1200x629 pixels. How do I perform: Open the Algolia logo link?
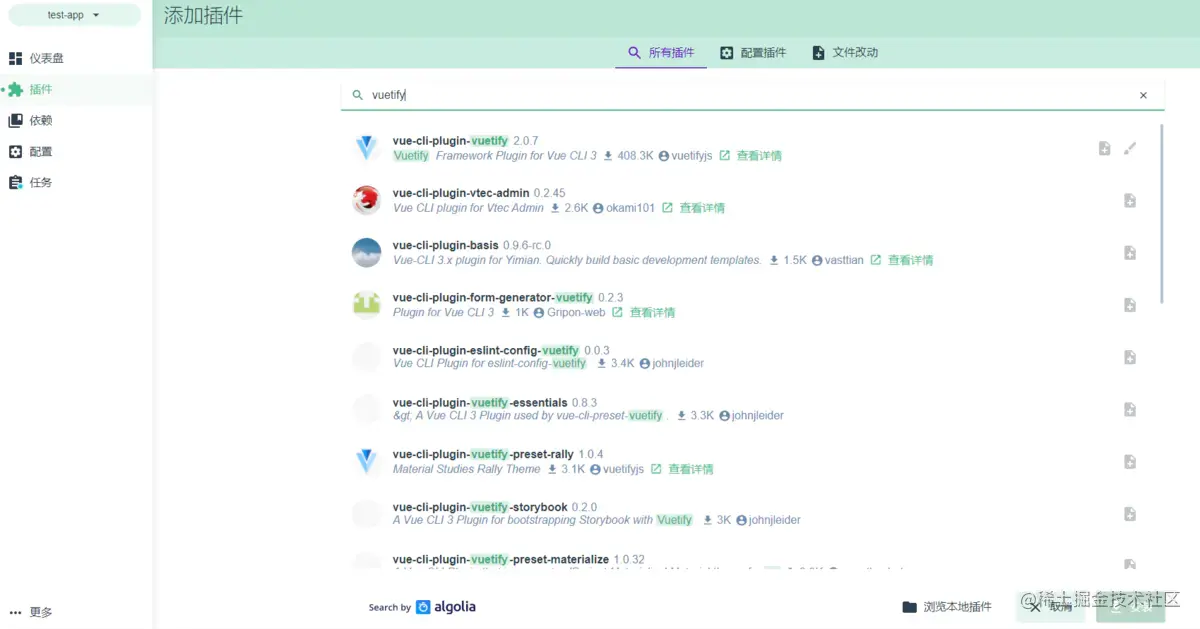pyautogui.click(x=446, y=607)
